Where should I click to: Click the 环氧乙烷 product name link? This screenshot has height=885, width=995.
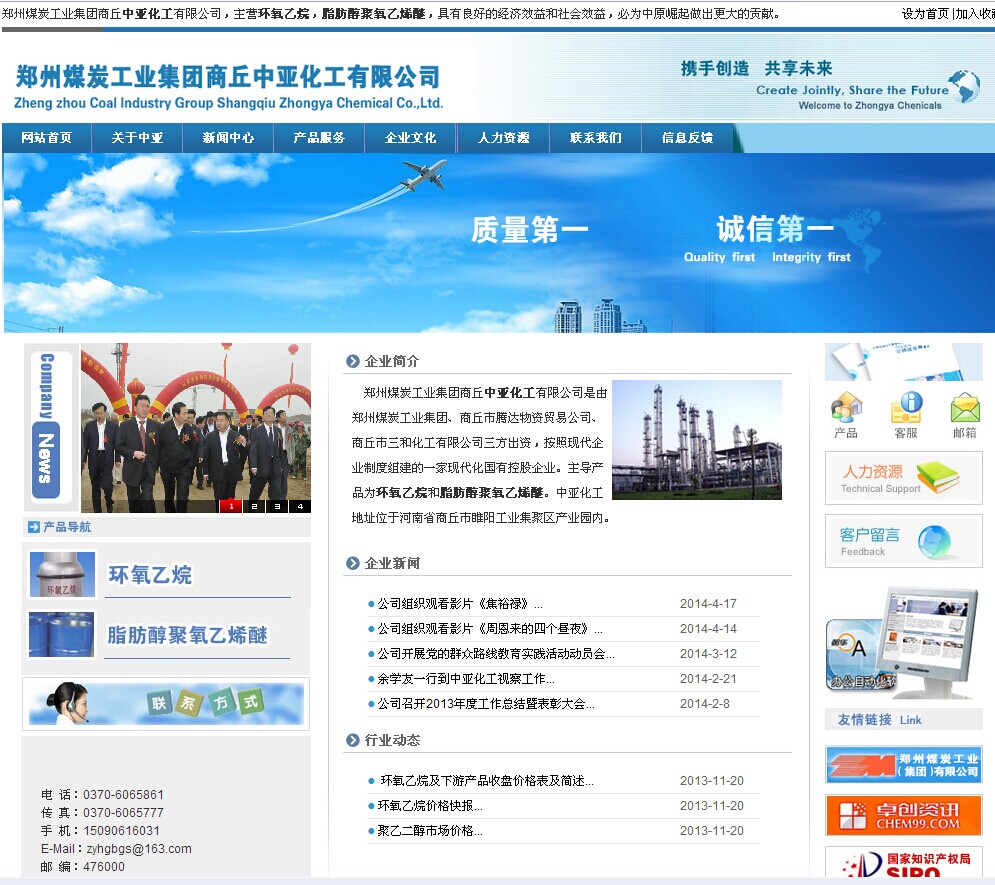point(150,575)
